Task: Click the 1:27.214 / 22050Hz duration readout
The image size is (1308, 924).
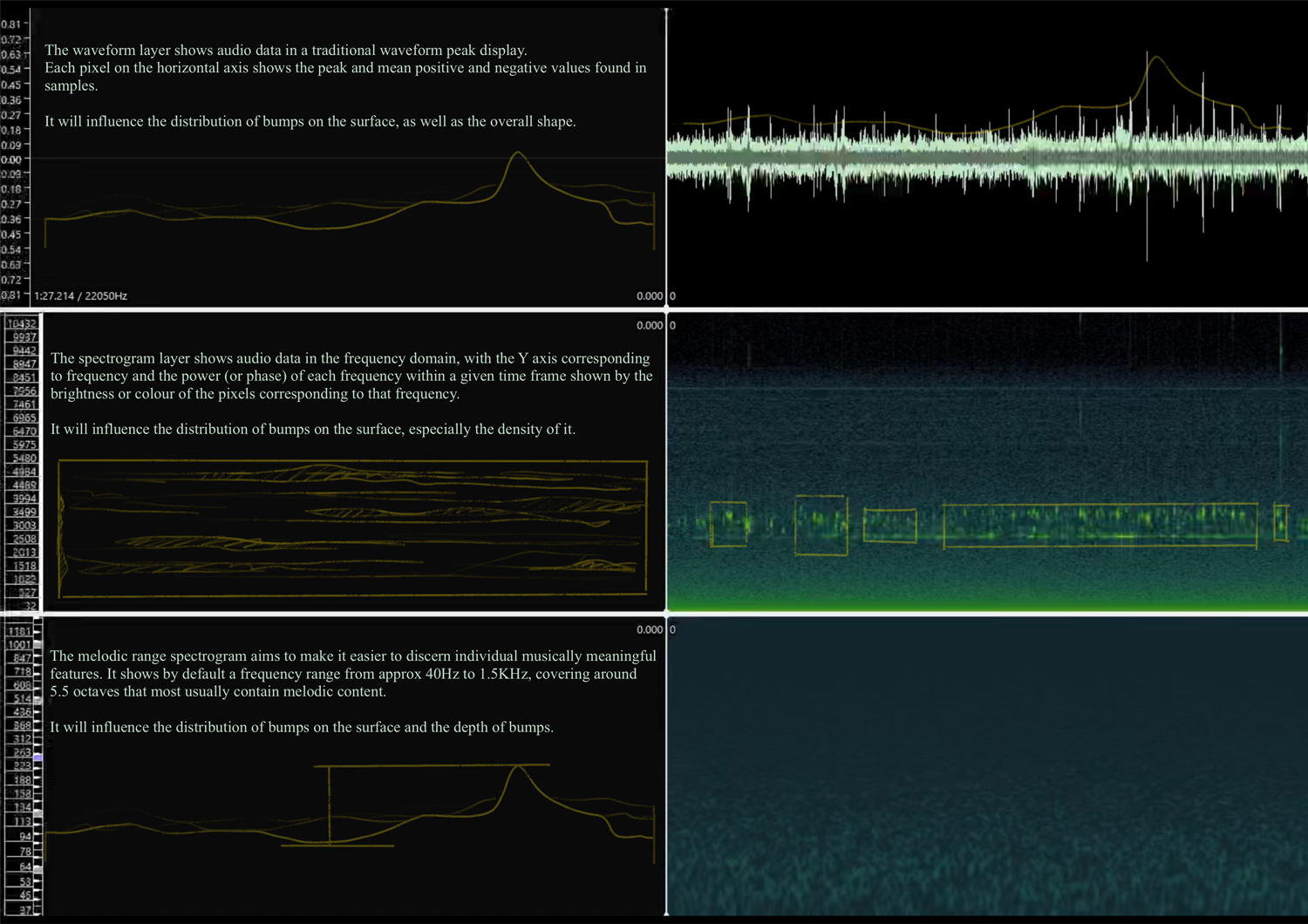Action: (x=81, y=296)
